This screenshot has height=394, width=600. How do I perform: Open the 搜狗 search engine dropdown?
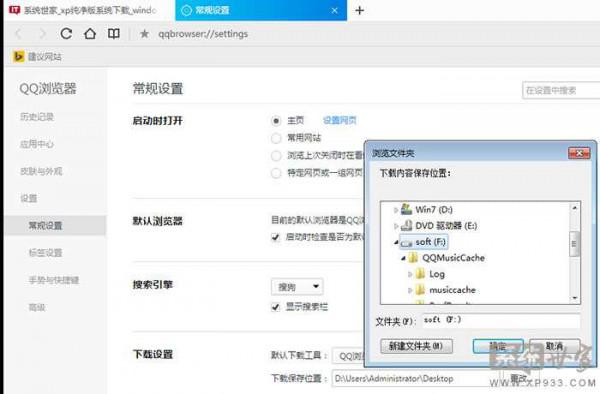pyautogui.click(x=297, y=287)
